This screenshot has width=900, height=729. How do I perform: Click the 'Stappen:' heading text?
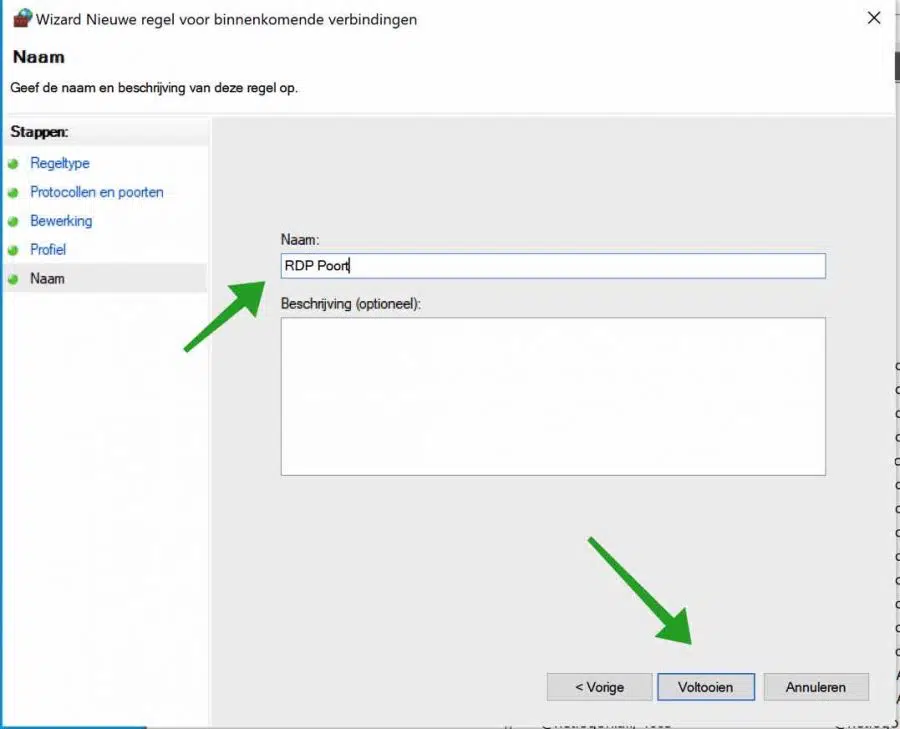coord(39,131)
